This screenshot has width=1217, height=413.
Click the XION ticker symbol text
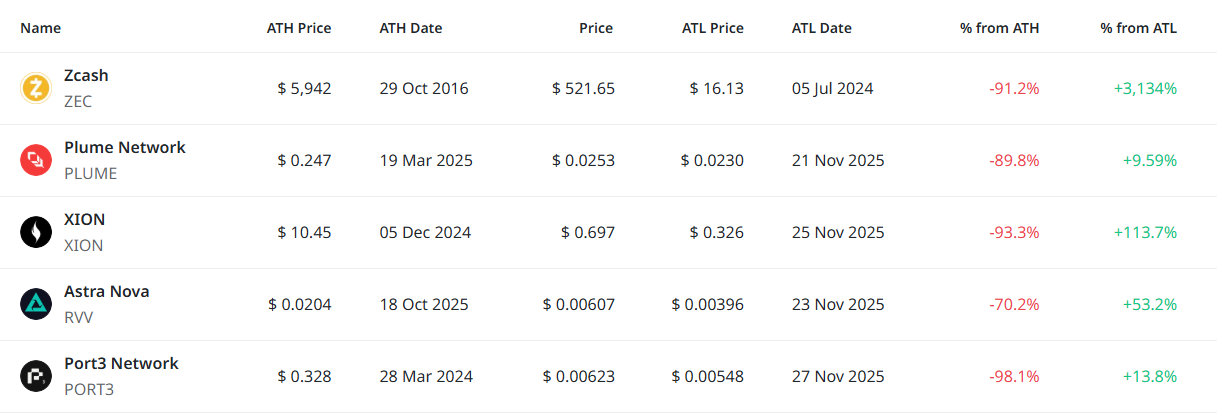pyautogui.click(x=83, y=245)
